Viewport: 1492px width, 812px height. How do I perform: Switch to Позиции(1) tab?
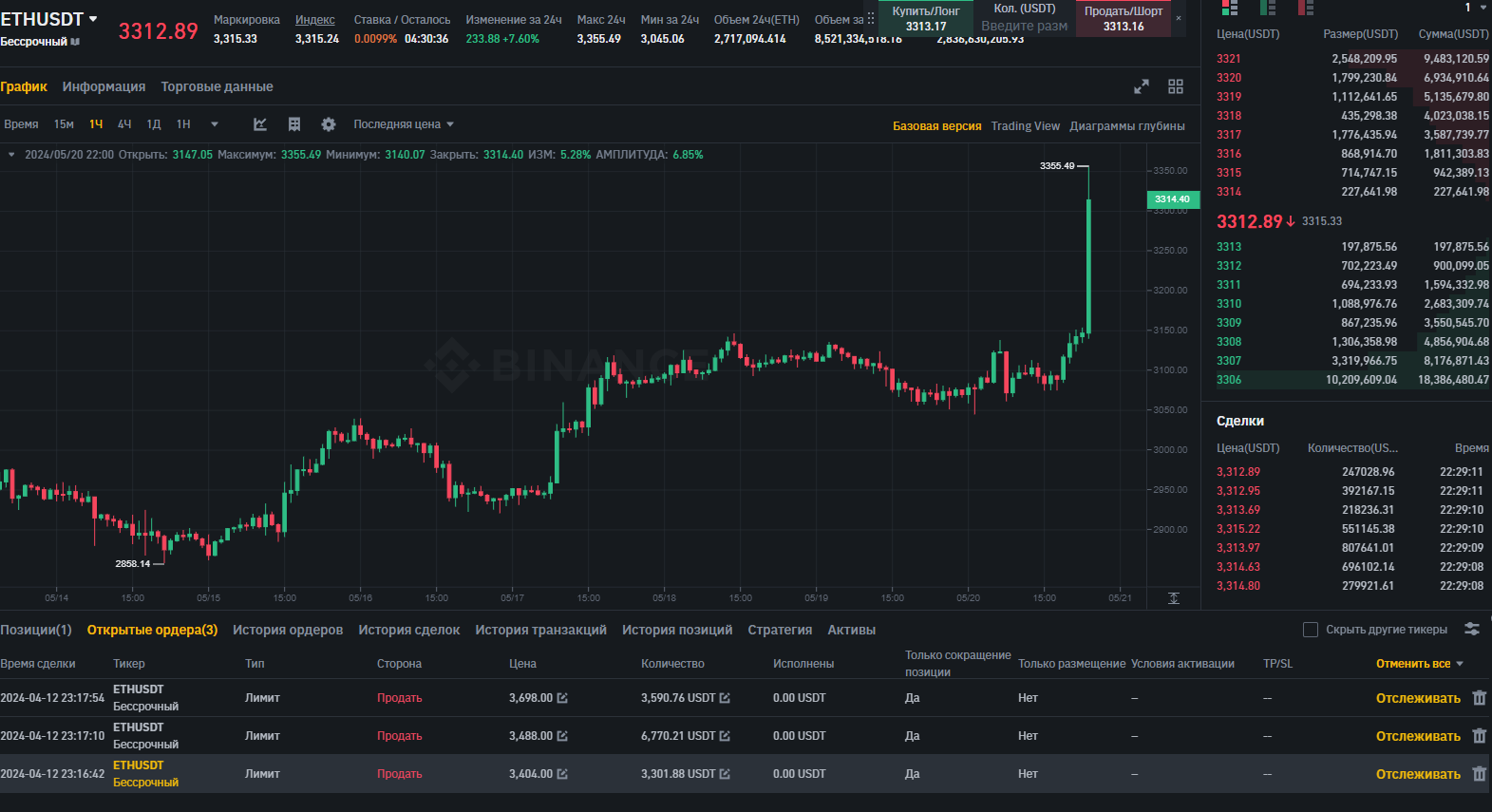click(36, 630)
